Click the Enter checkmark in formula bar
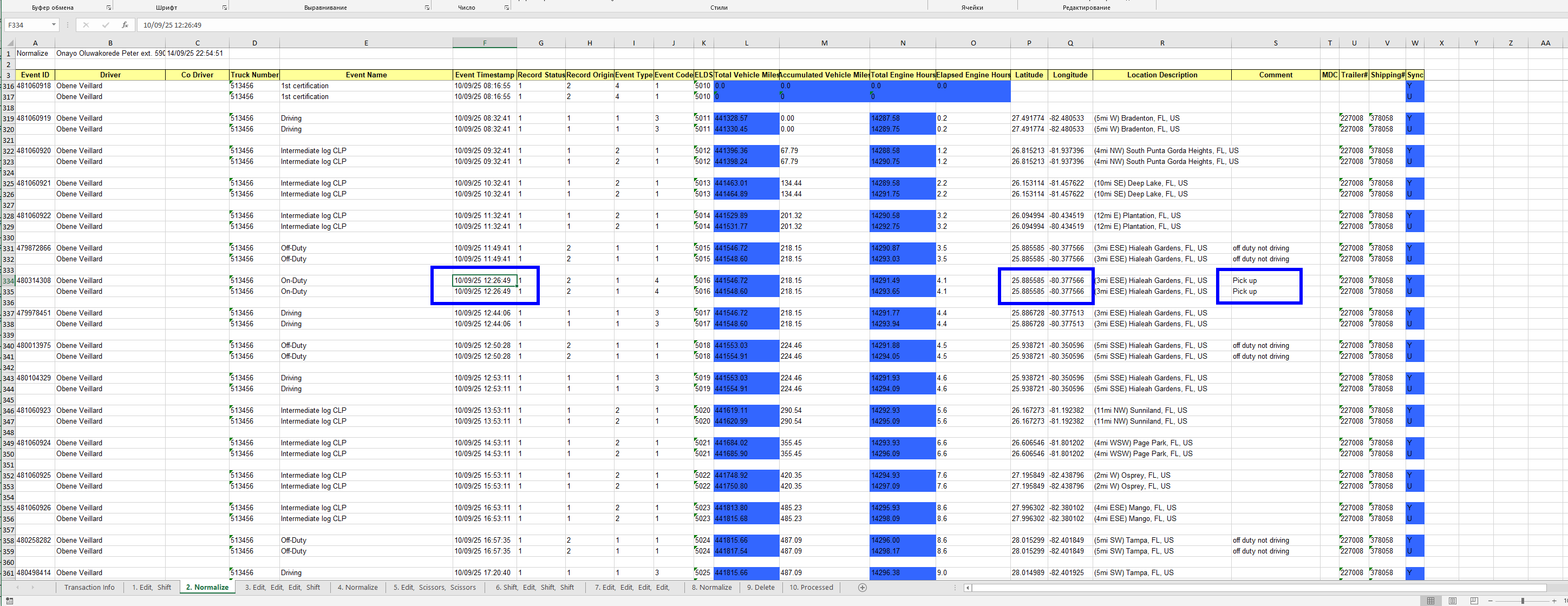1568x606 pixels. pyautogui.click(x=105, y=25)
